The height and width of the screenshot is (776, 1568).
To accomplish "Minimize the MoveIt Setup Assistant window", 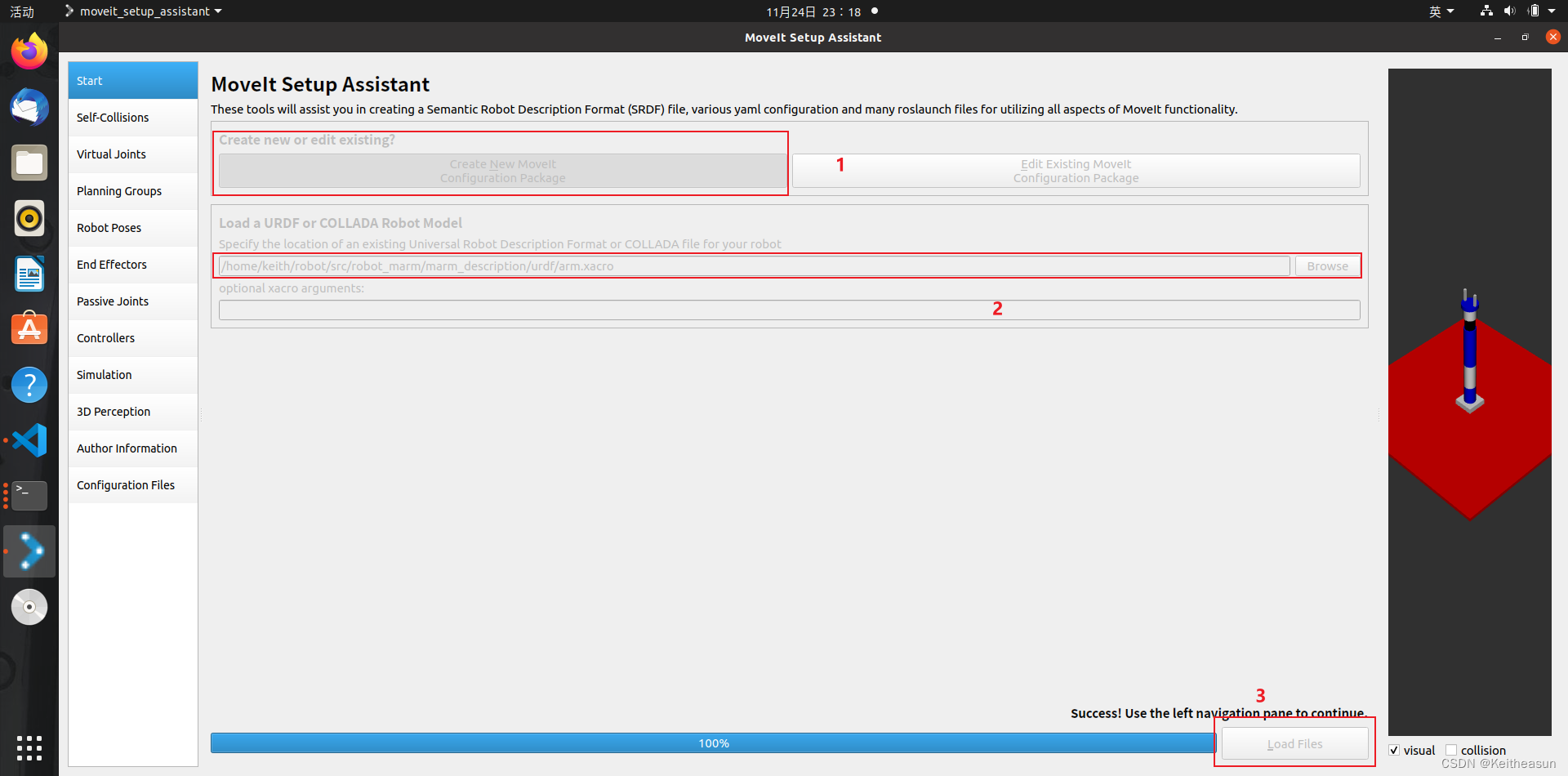I will coord(1498,38).
